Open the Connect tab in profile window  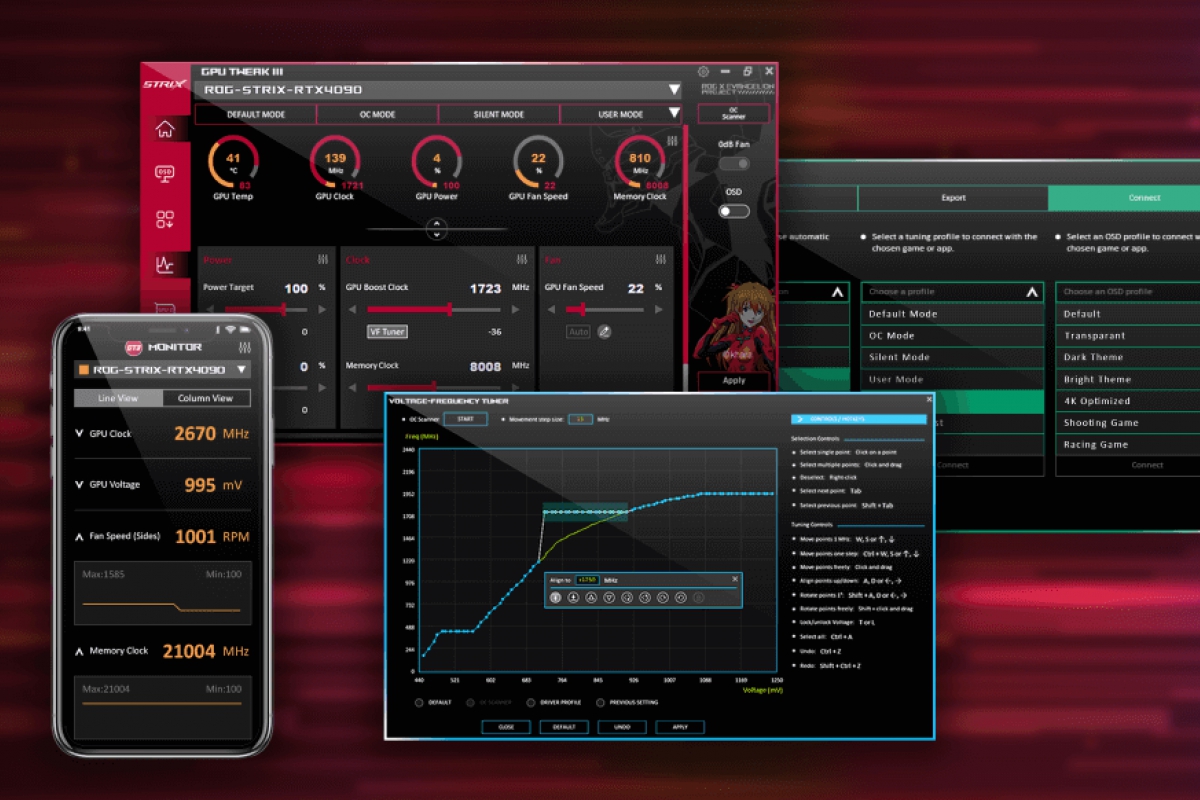tap(1124, 198)
